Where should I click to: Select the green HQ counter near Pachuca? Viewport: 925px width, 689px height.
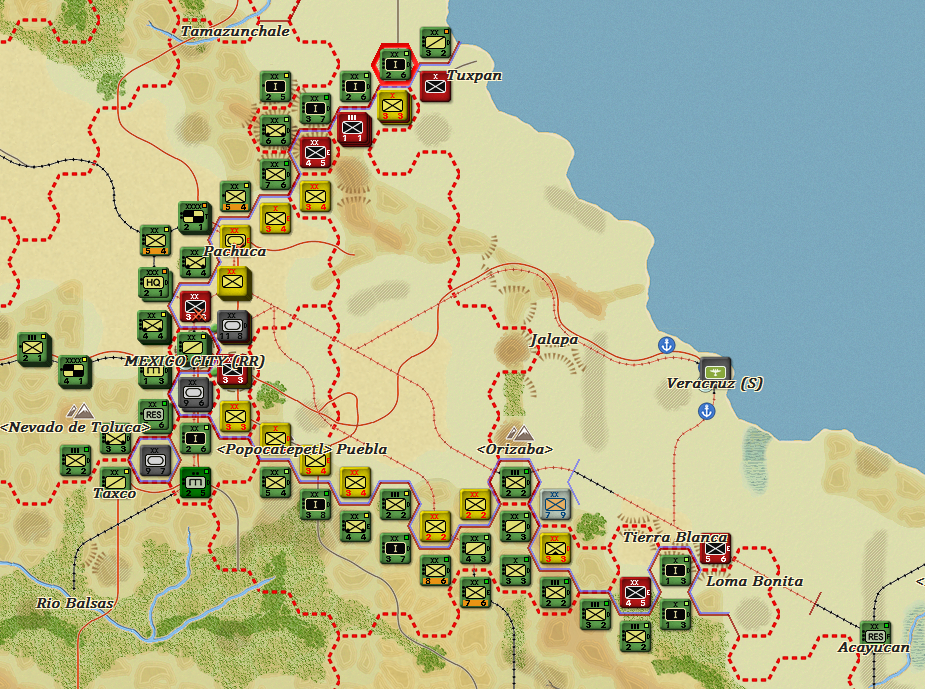point(152,282)
